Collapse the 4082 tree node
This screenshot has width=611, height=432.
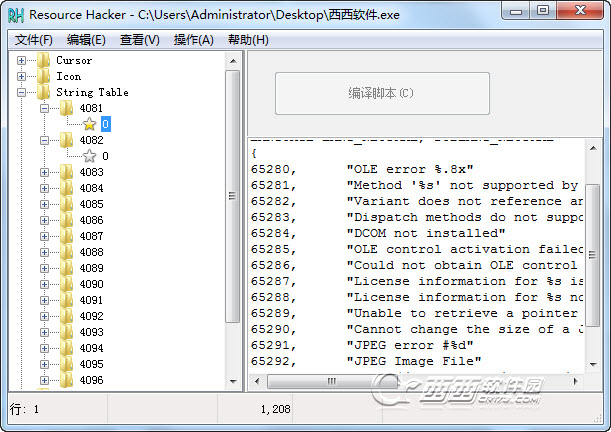tap(44, 140)
